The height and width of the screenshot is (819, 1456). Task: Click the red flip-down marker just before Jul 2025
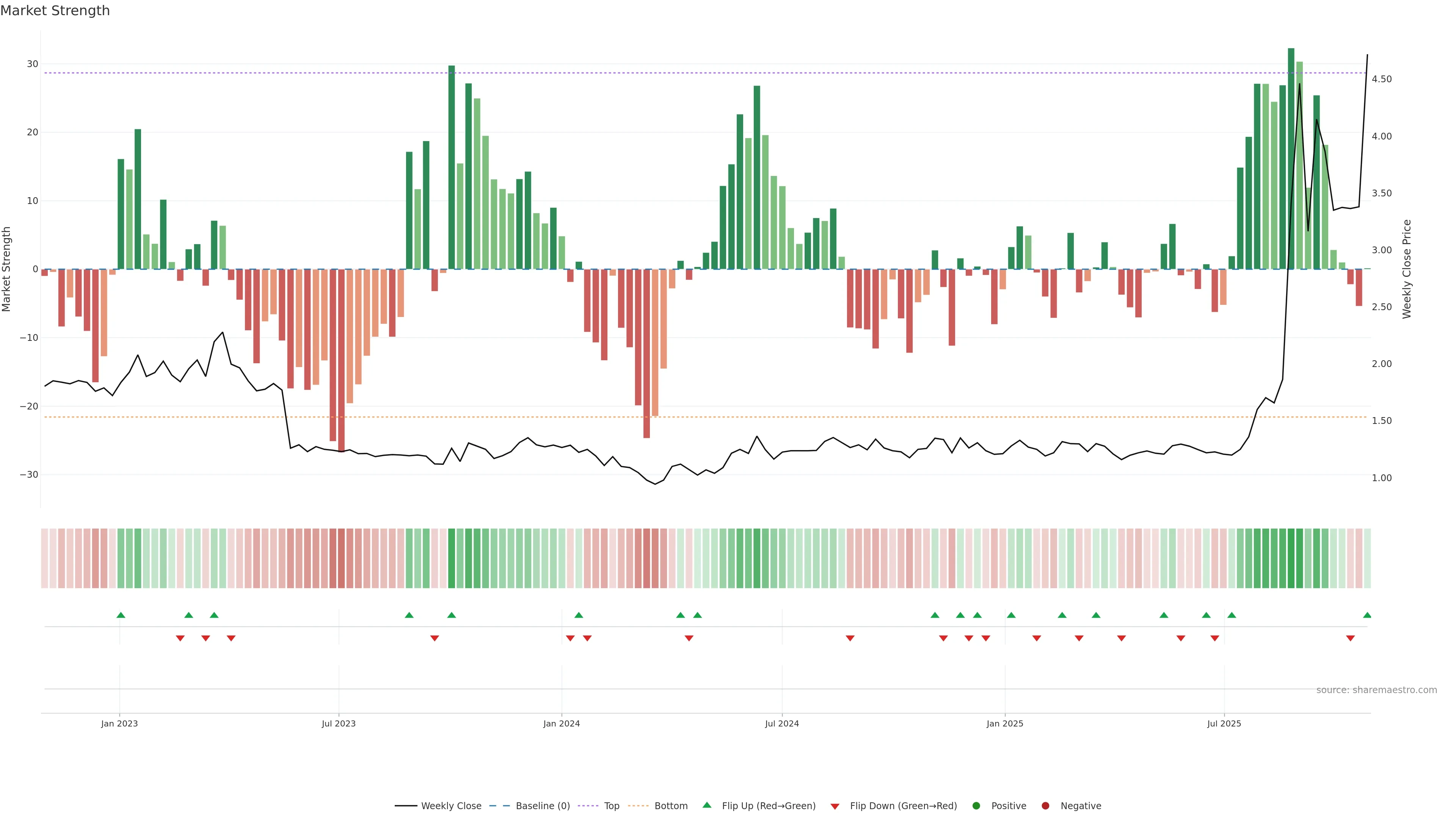point(1214,638)
